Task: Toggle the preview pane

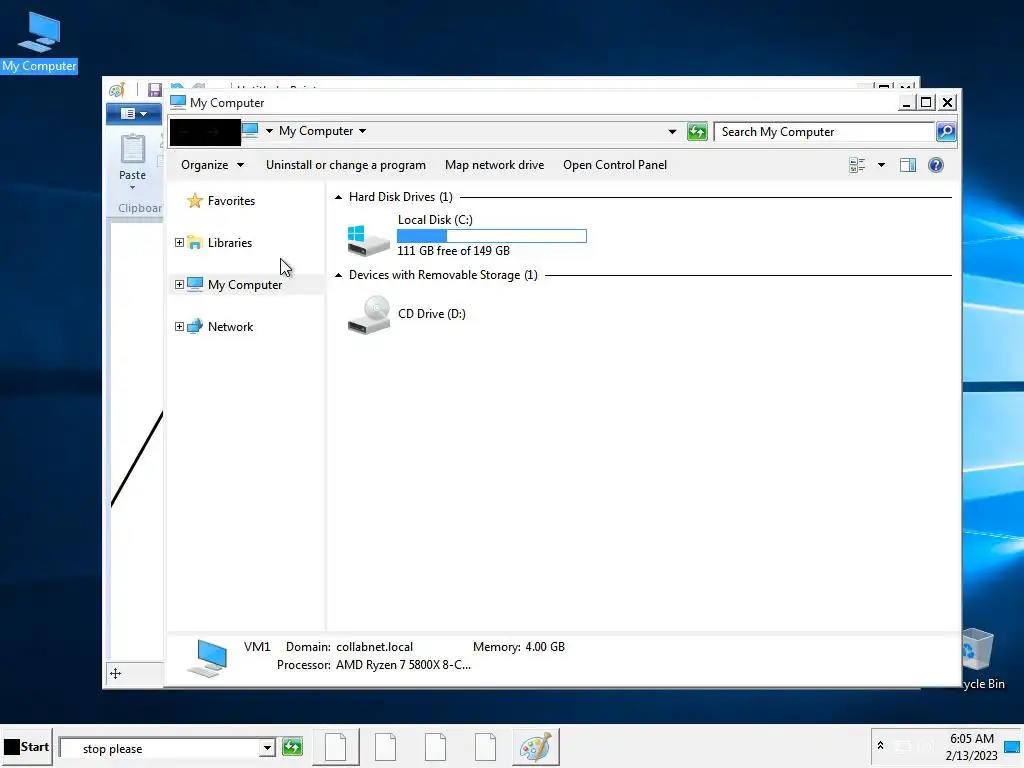Action: [x=908, y=165]
